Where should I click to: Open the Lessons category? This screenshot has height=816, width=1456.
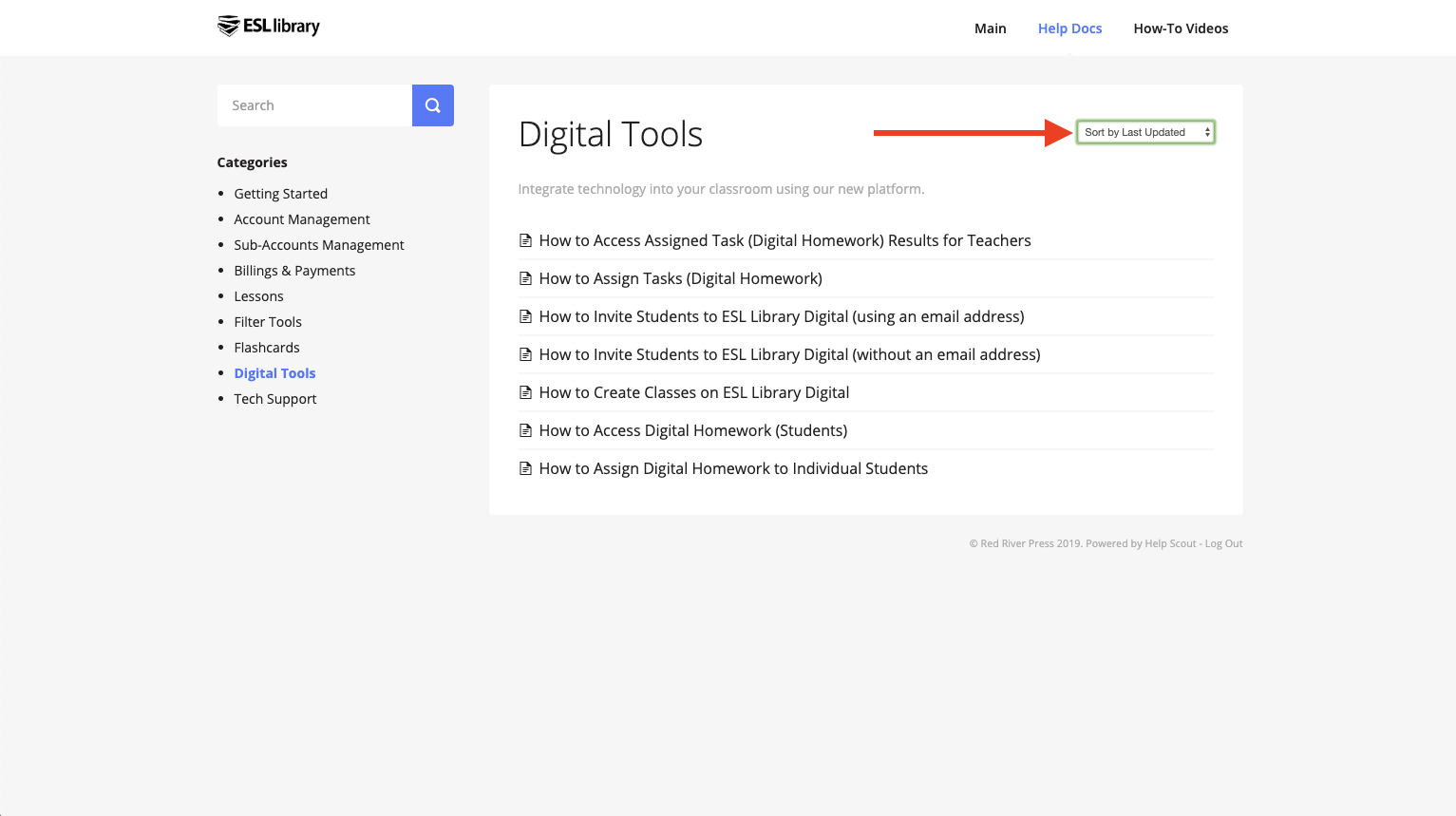tap(258, 296)
